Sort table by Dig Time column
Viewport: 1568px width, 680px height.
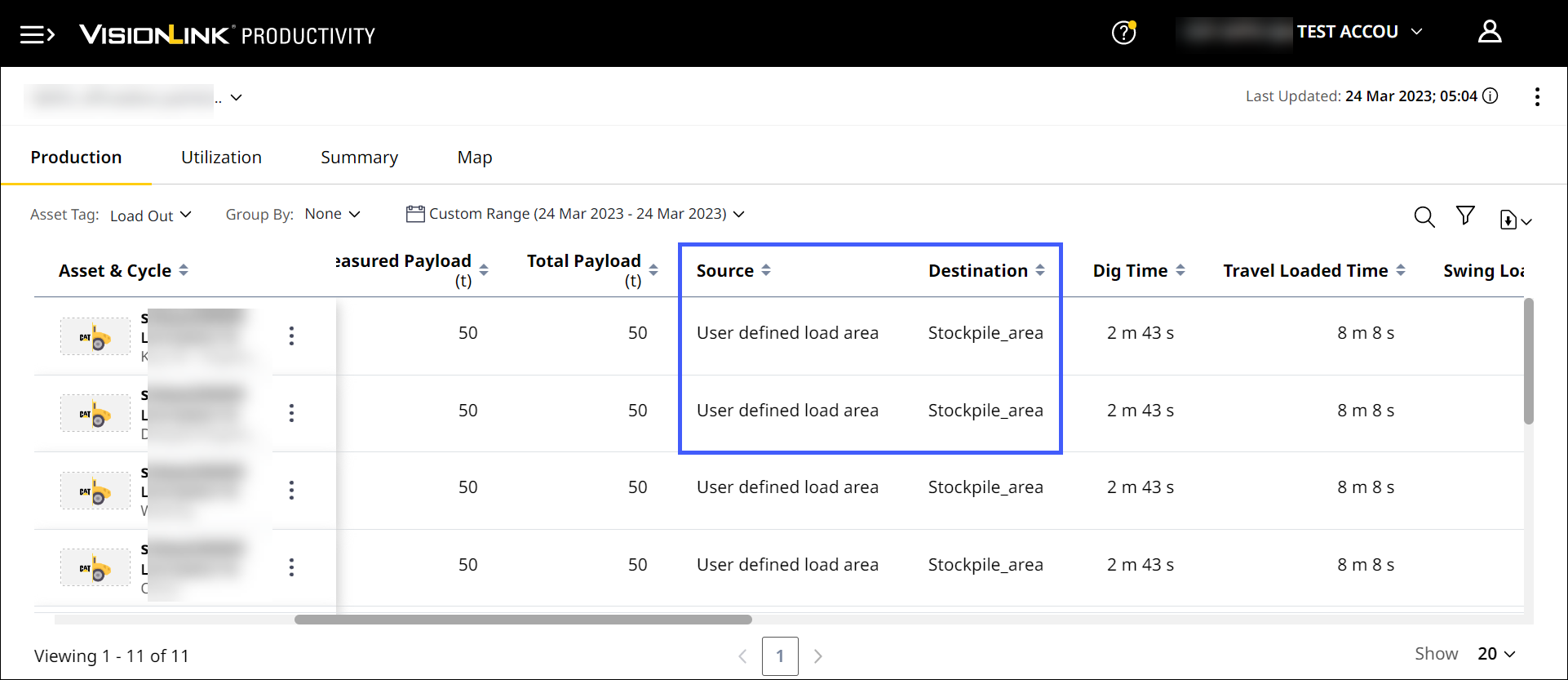click(1180, 270)
